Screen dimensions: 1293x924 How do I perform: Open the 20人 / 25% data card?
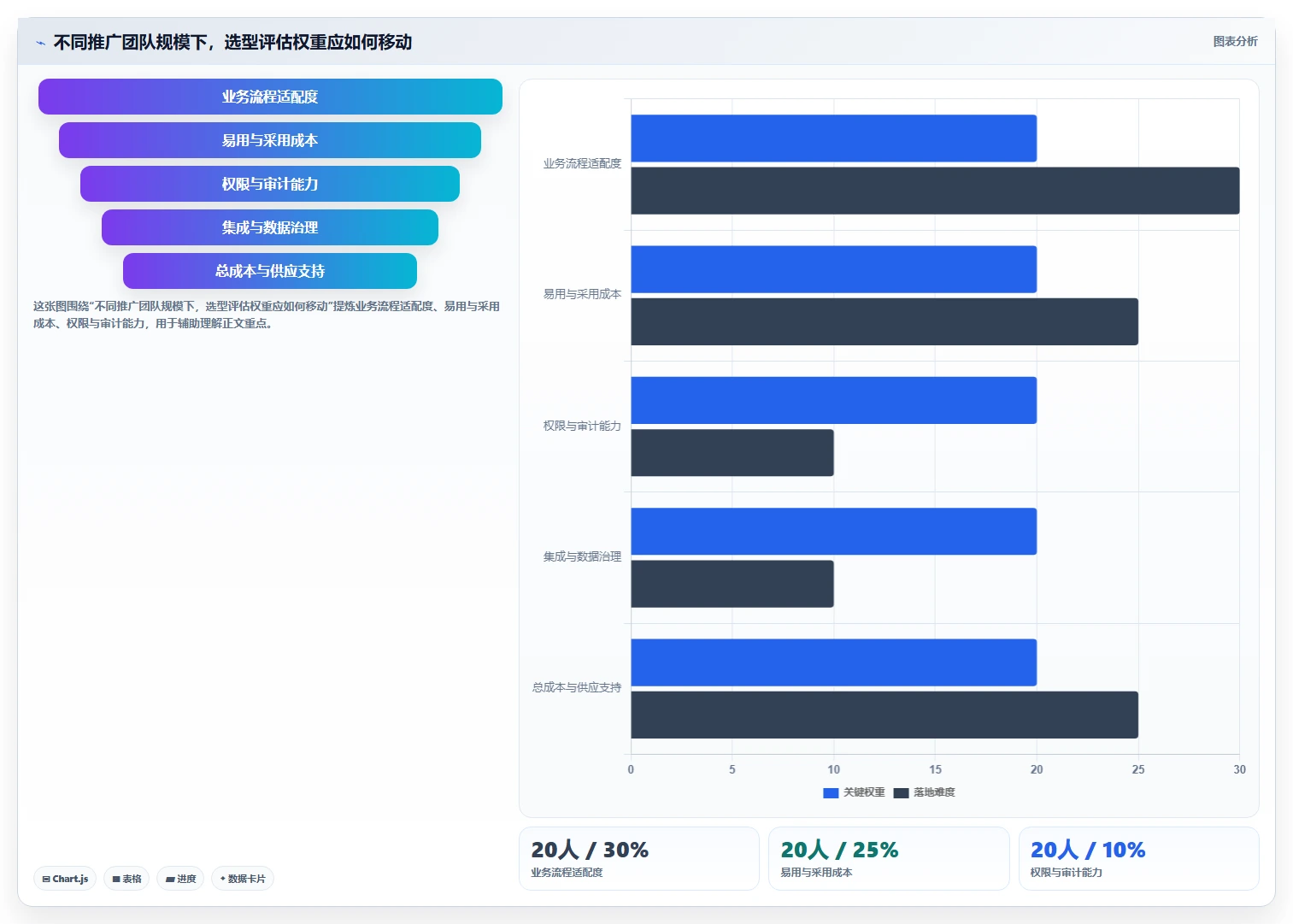click(889, 858)
